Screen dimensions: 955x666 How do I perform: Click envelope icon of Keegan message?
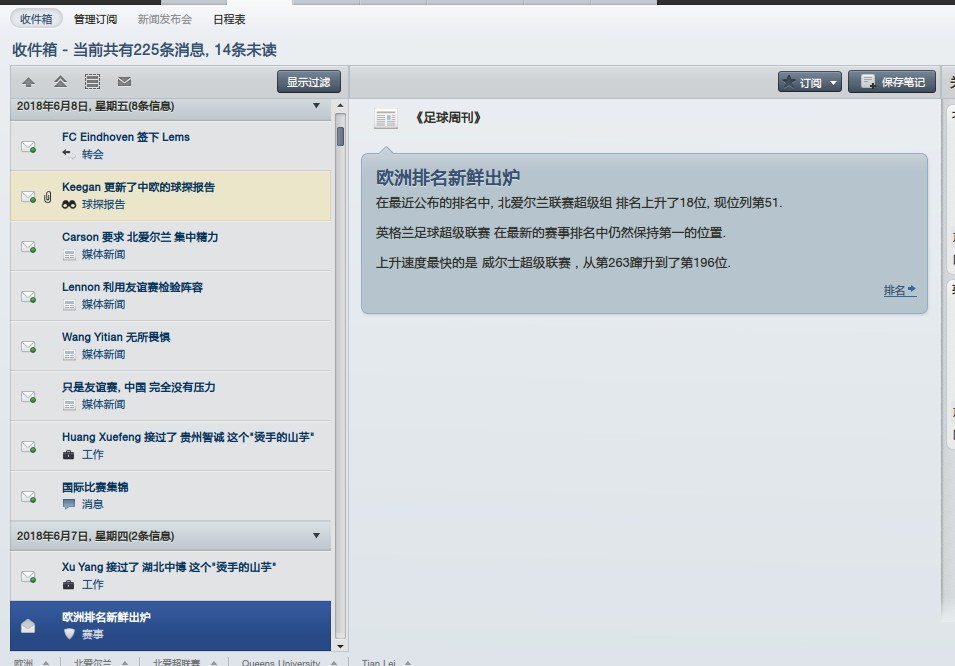28,197
